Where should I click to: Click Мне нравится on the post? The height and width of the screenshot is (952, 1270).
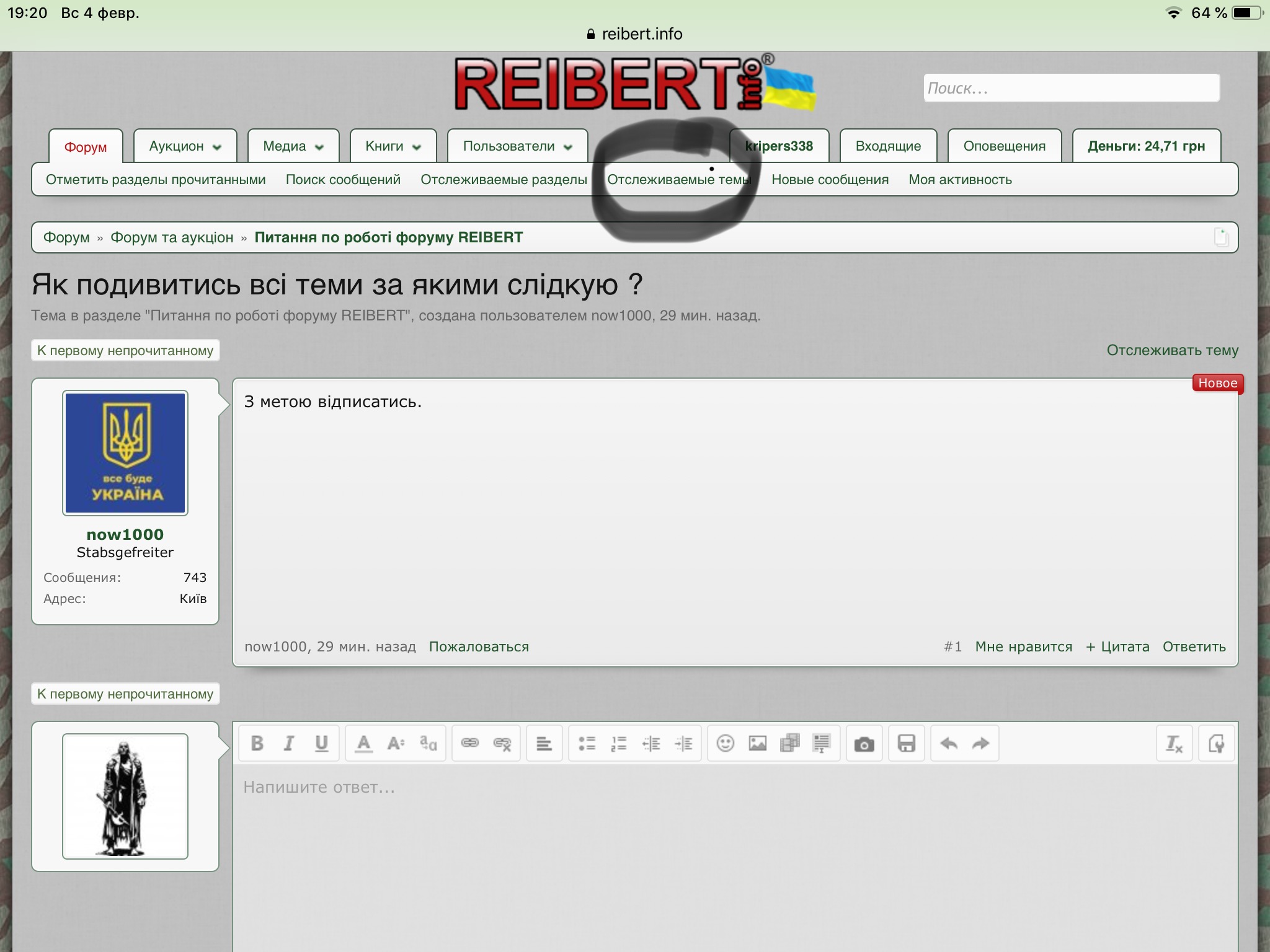click(x=1024, y=647)
